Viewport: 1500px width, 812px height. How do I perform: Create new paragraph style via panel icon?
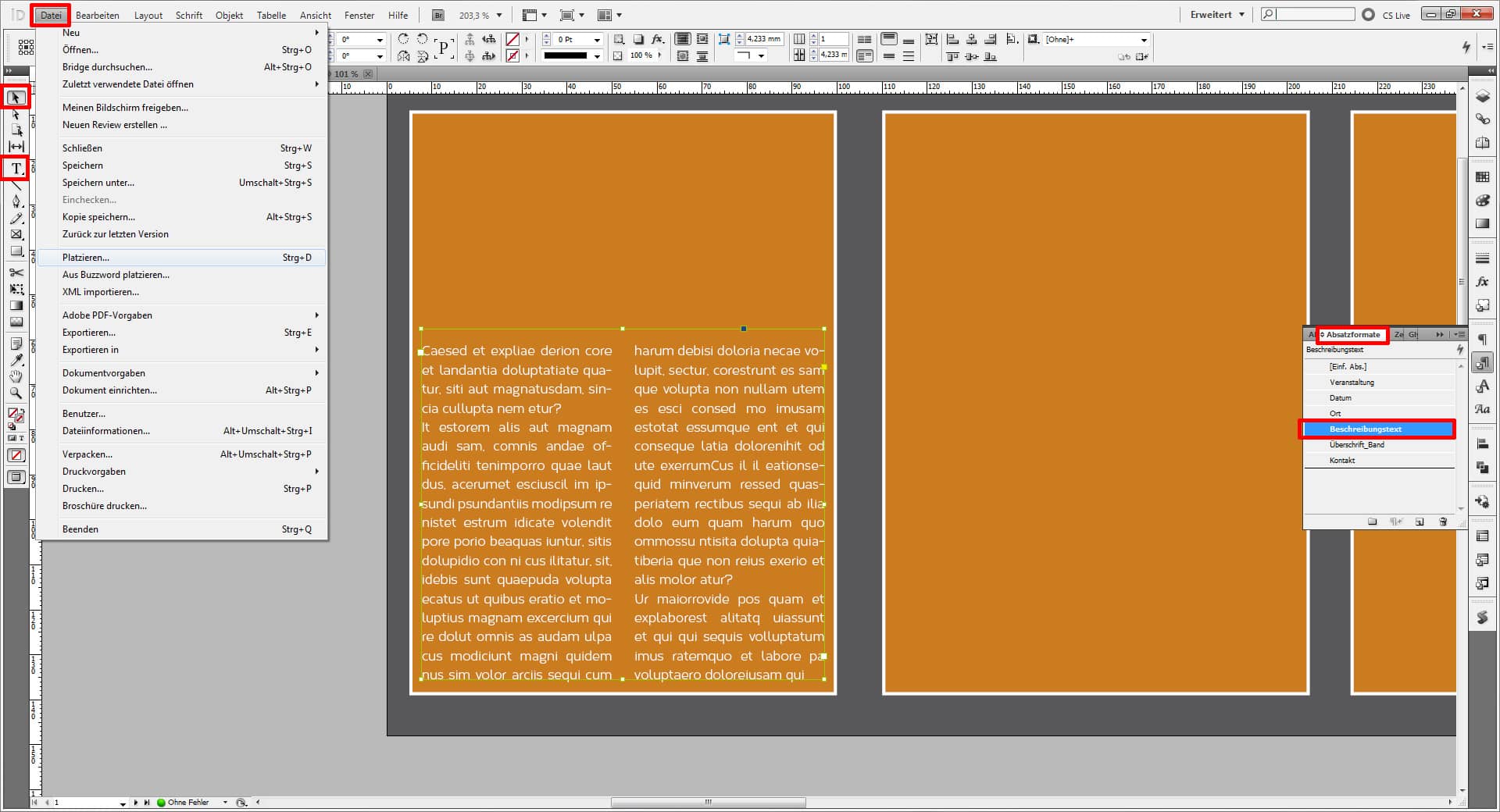click(x=1420, y=522)
